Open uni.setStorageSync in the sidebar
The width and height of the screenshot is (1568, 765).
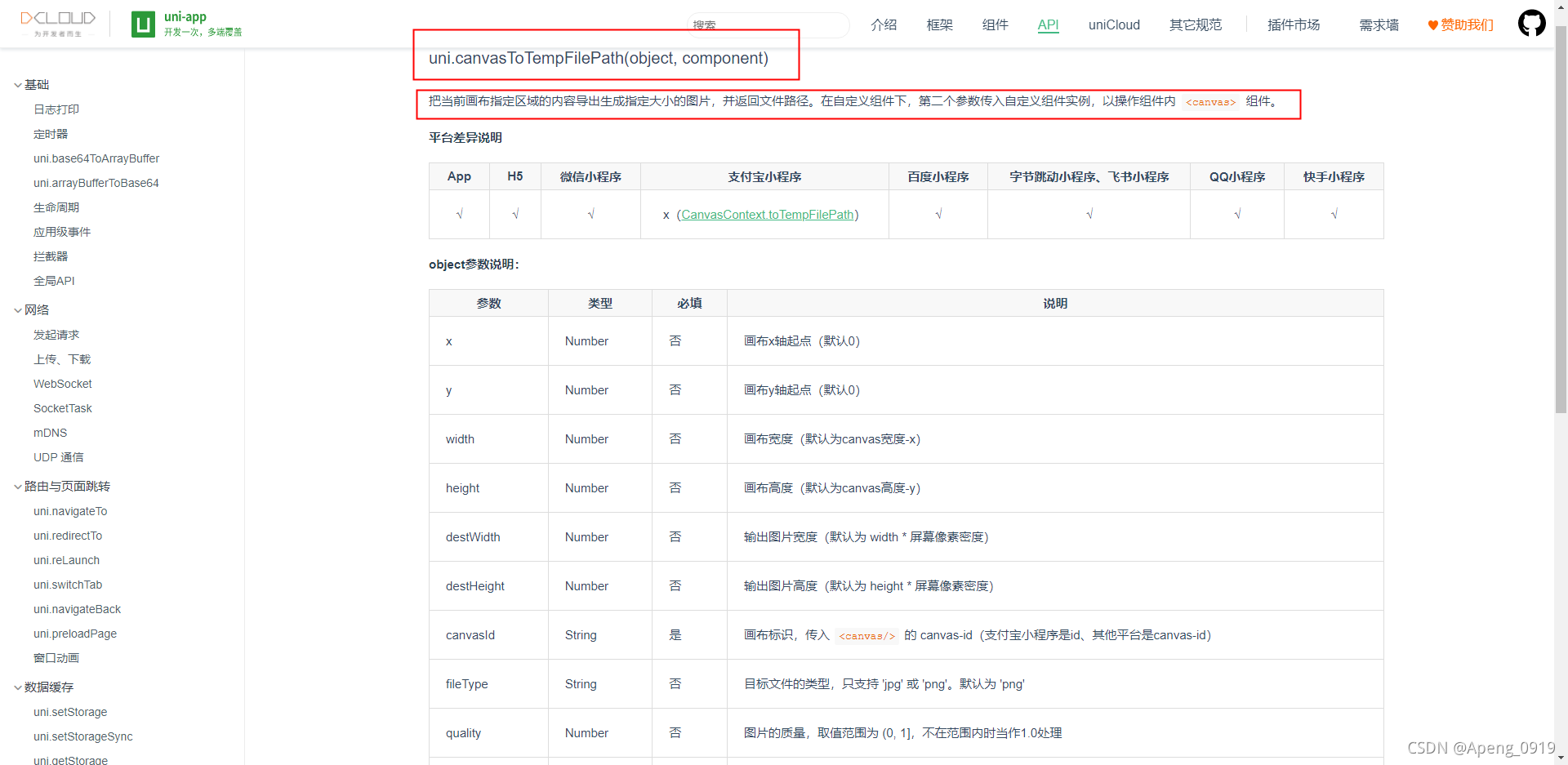pyautogui.click(x=83, y=736)
